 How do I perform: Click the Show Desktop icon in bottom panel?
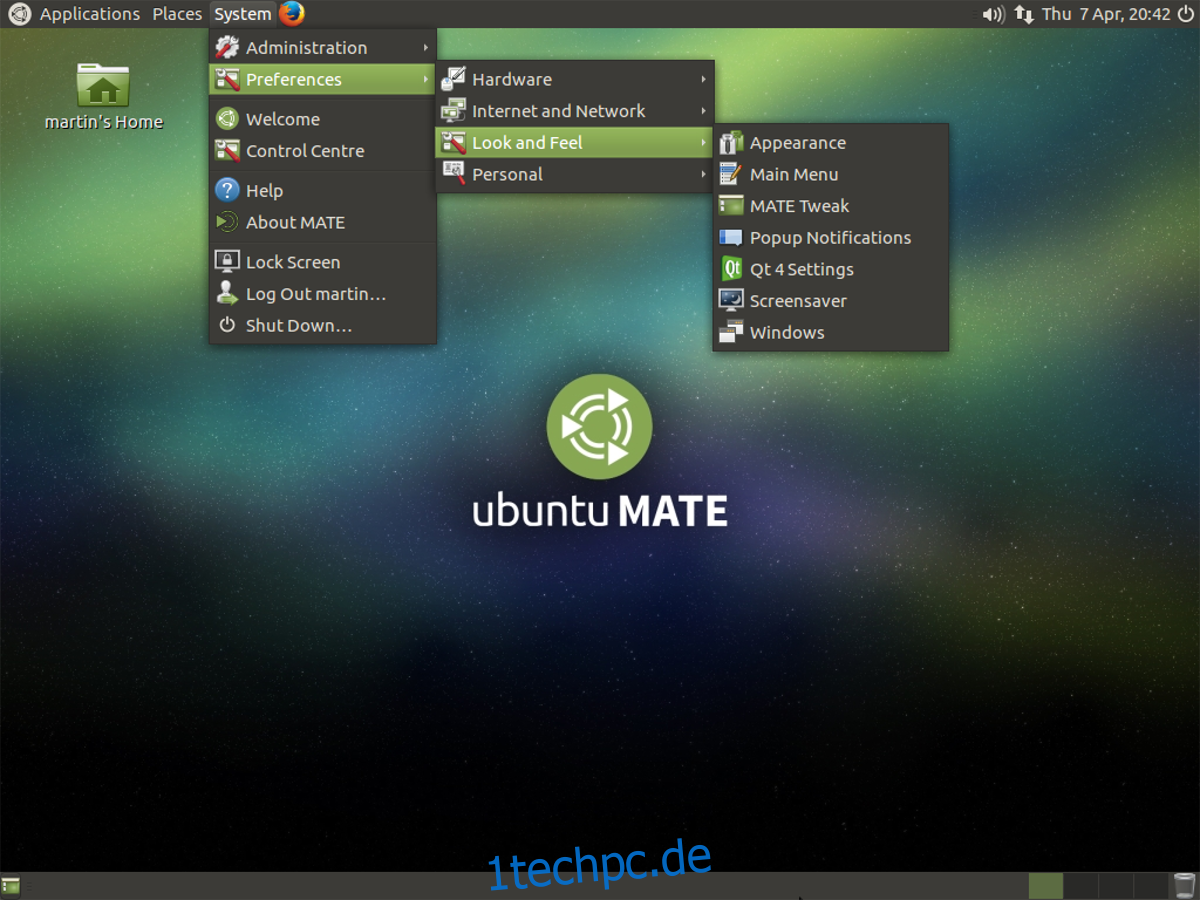click(11, 885)
